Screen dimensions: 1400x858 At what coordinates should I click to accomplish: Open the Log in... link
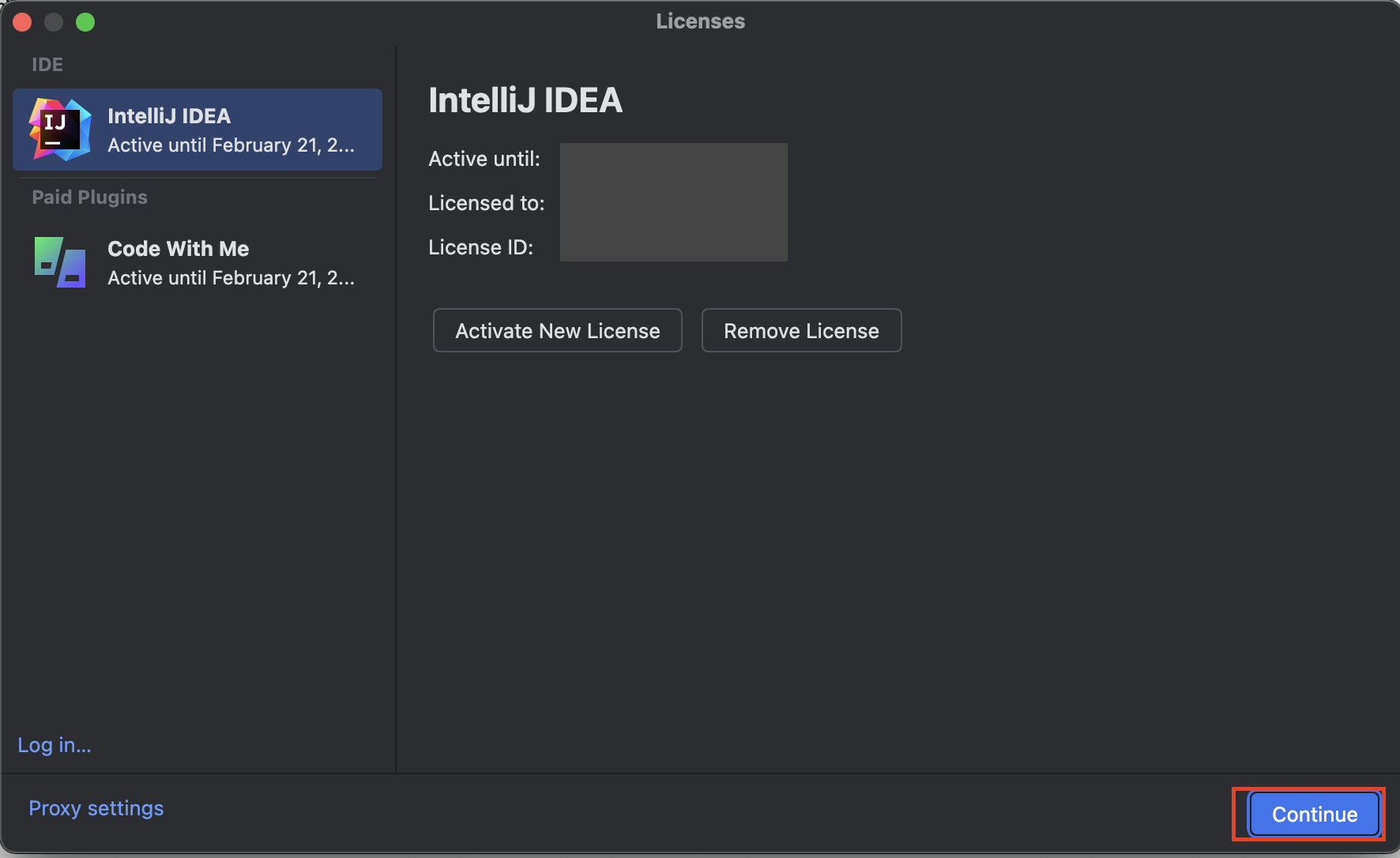55,745
